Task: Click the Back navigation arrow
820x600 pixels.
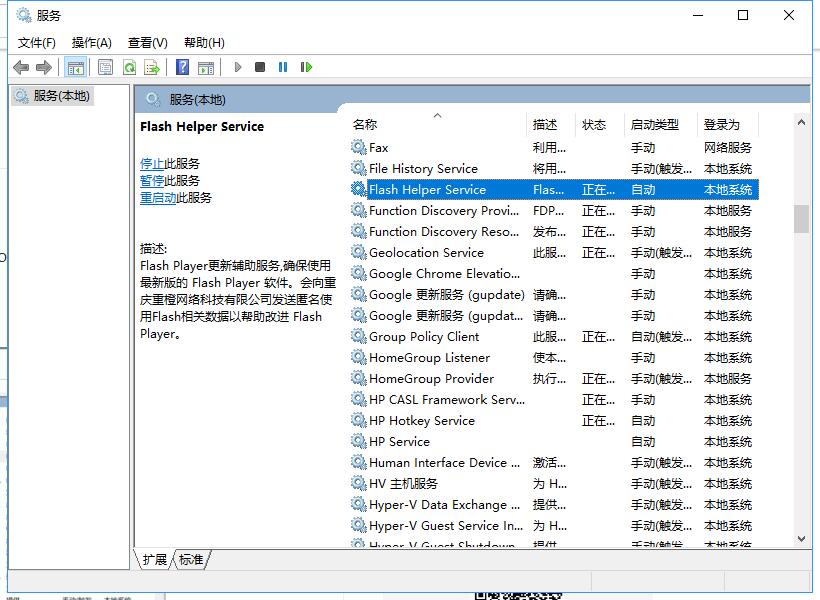Action: [21, 67]
